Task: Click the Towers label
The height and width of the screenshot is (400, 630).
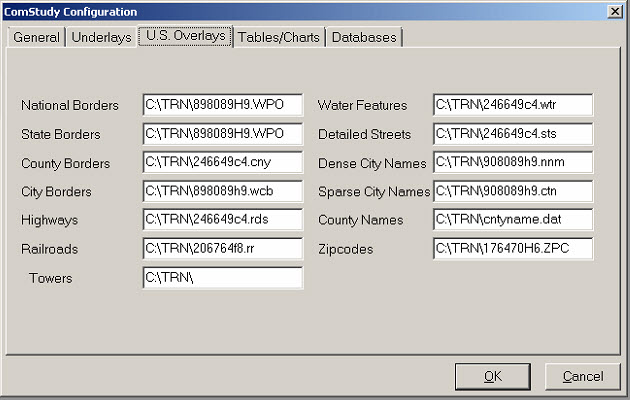Action: click(x=51, y=278)
